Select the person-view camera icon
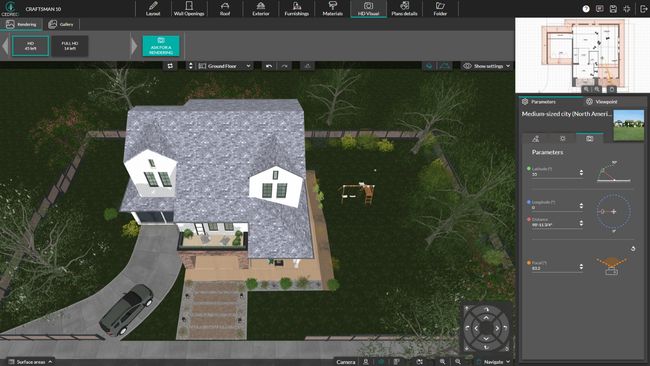 pos(366,362)
